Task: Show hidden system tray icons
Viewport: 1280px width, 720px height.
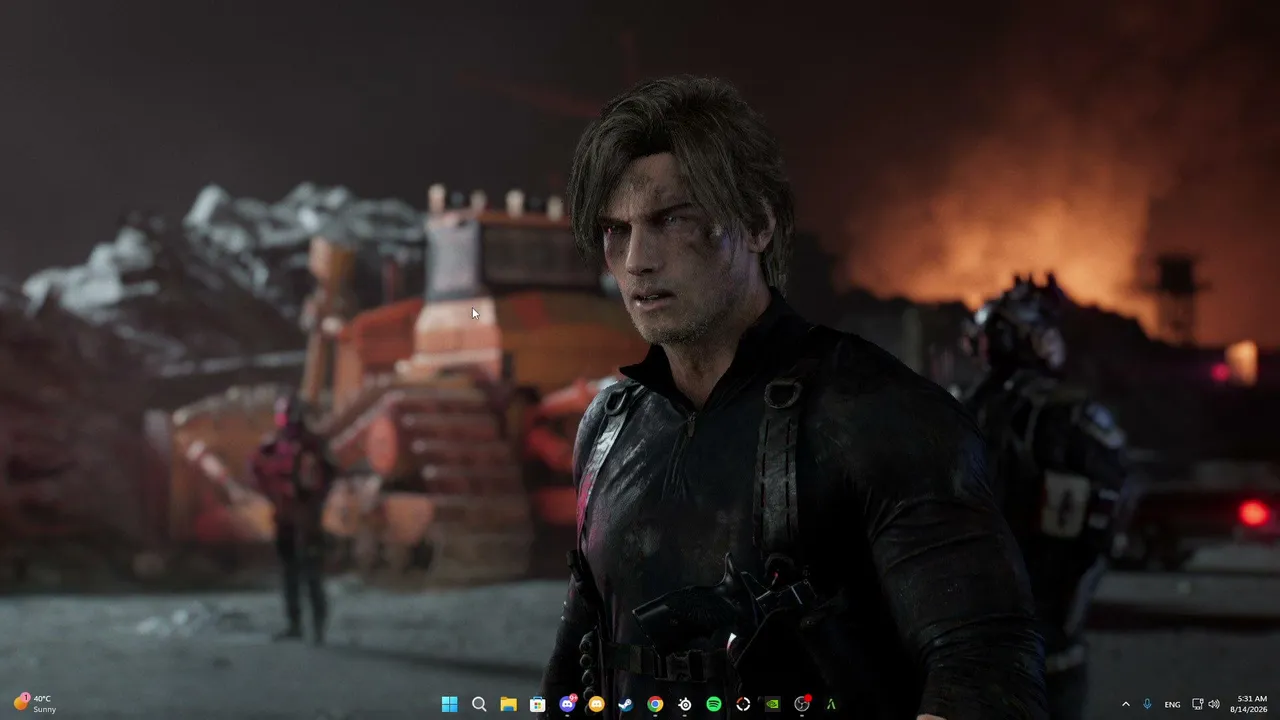Action: point(1126,704)
